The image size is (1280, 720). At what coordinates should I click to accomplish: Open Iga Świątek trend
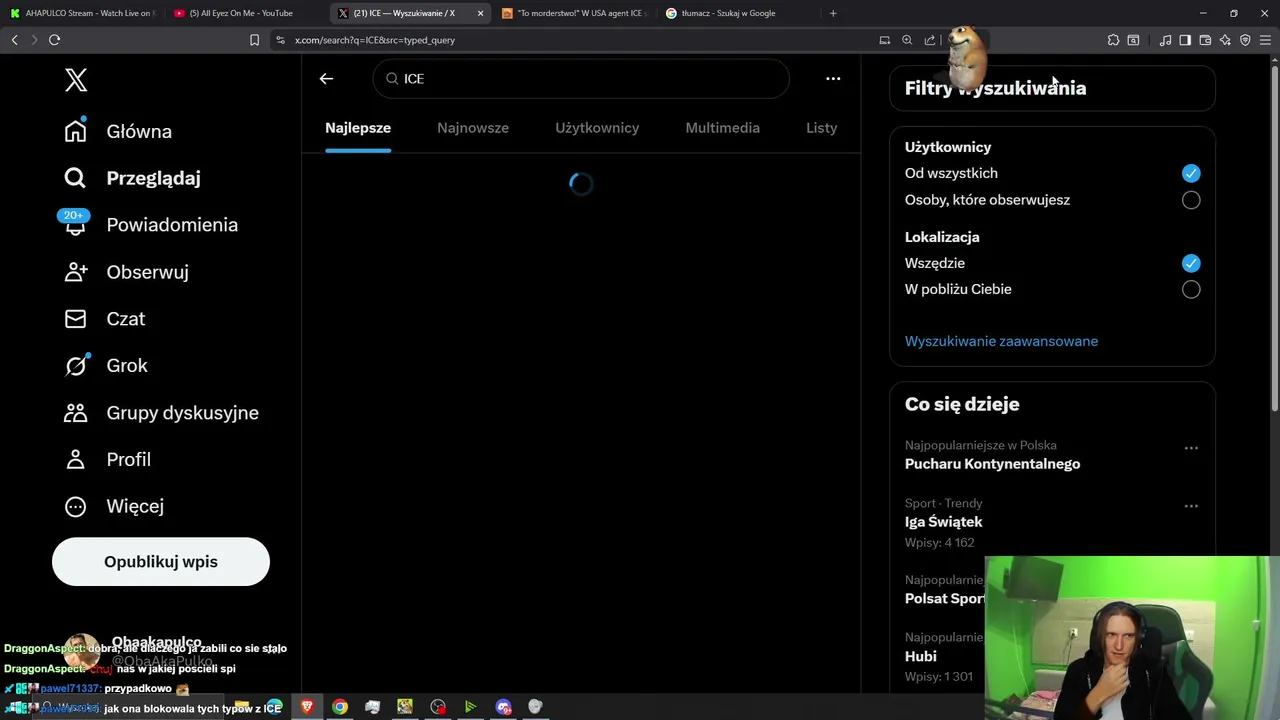(x=943, y=522)
